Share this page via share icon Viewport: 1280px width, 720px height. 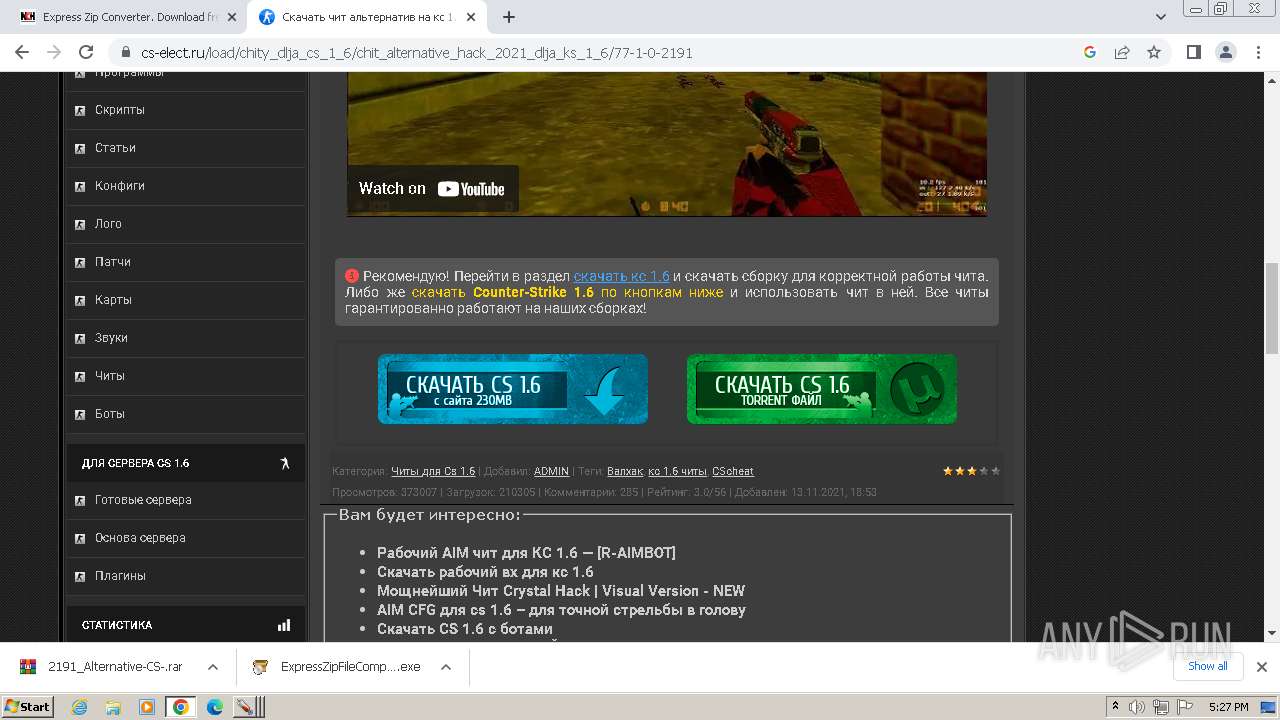pyautogui.click(x=1122, y=52)
